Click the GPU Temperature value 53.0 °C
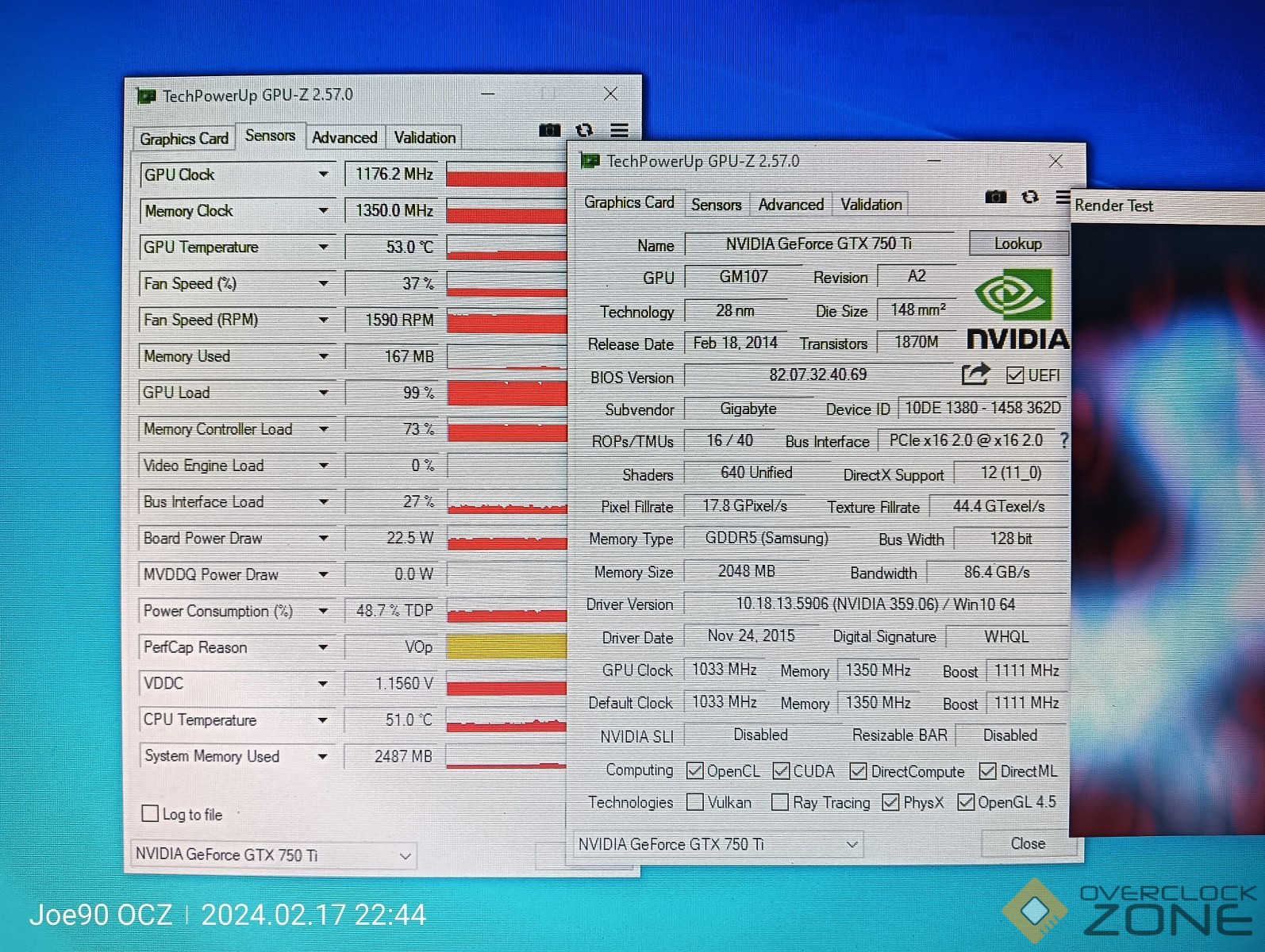 [x=390, y=248]
